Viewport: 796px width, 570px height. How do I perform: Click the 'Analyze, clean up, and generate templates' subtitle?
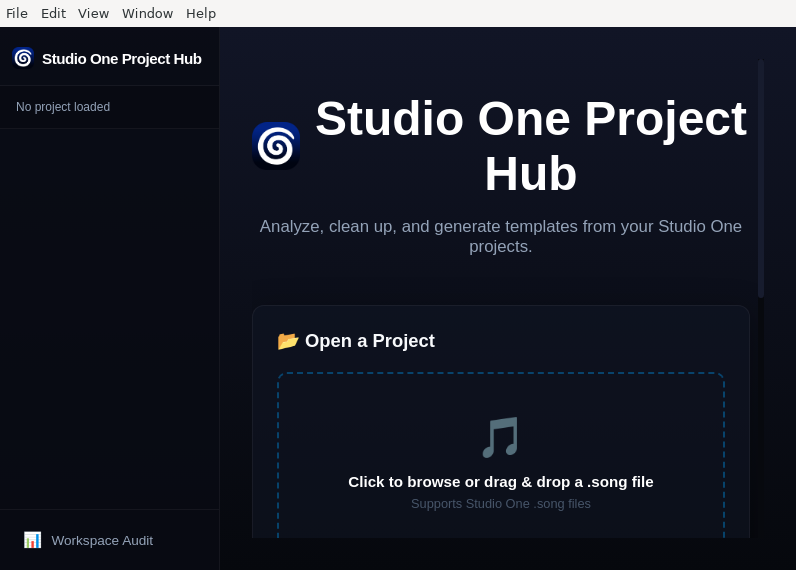point(501,236)
